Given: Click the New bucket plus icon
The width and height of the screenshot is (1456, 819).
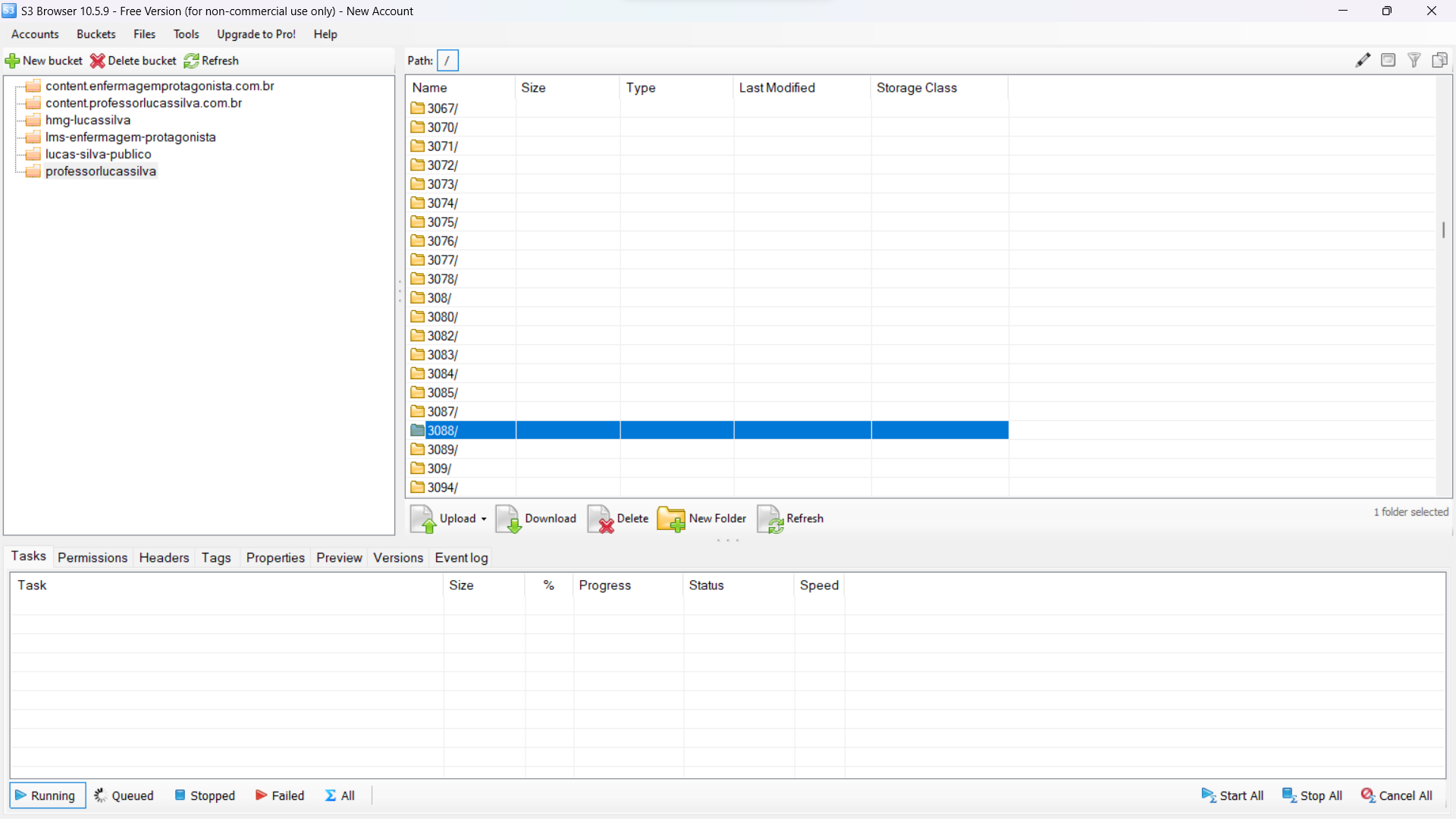Looking at the screenshot, I should 12,61.
